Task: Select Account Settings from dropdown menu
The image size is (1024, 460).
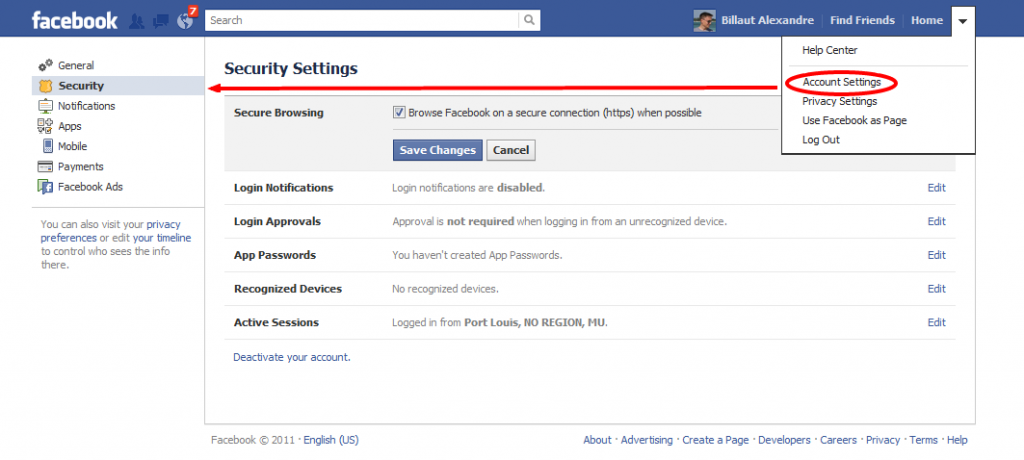Action: (841, 82)
